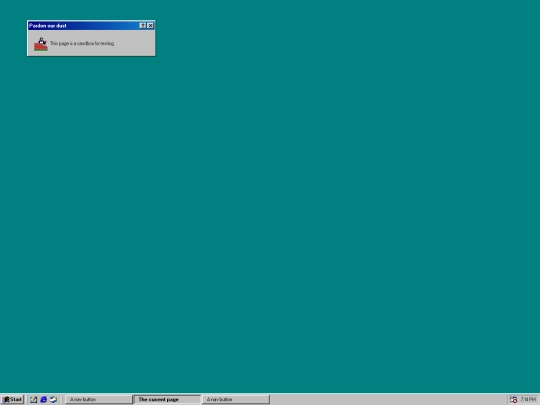Image resolution: width=540 pixels, height=405 pixels.
Task: Launch the notepad-and-pencil quick launch icon
Action: coord(33,399)
